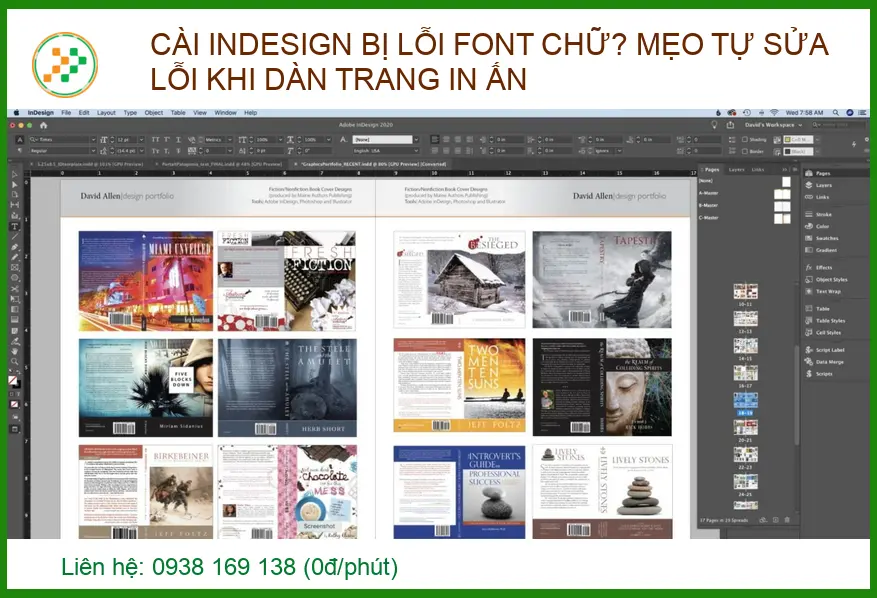Switch to PortaitPatagonia document tab
This screenshot has width=877, height=598.
pyautogui.click(x=221, y=164)
